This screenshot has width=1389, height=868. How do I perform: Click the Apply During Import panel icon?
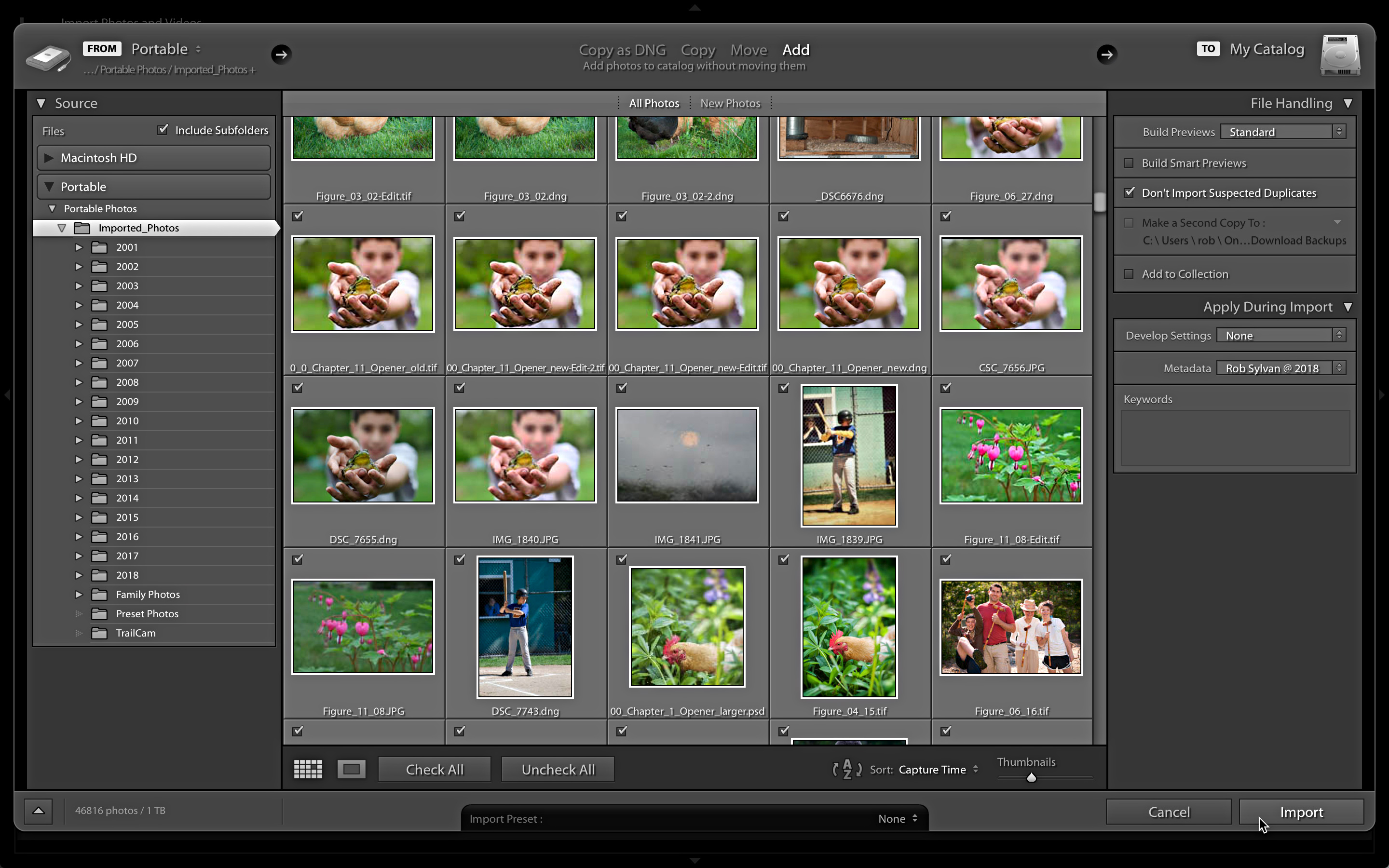click(1348, 307)
